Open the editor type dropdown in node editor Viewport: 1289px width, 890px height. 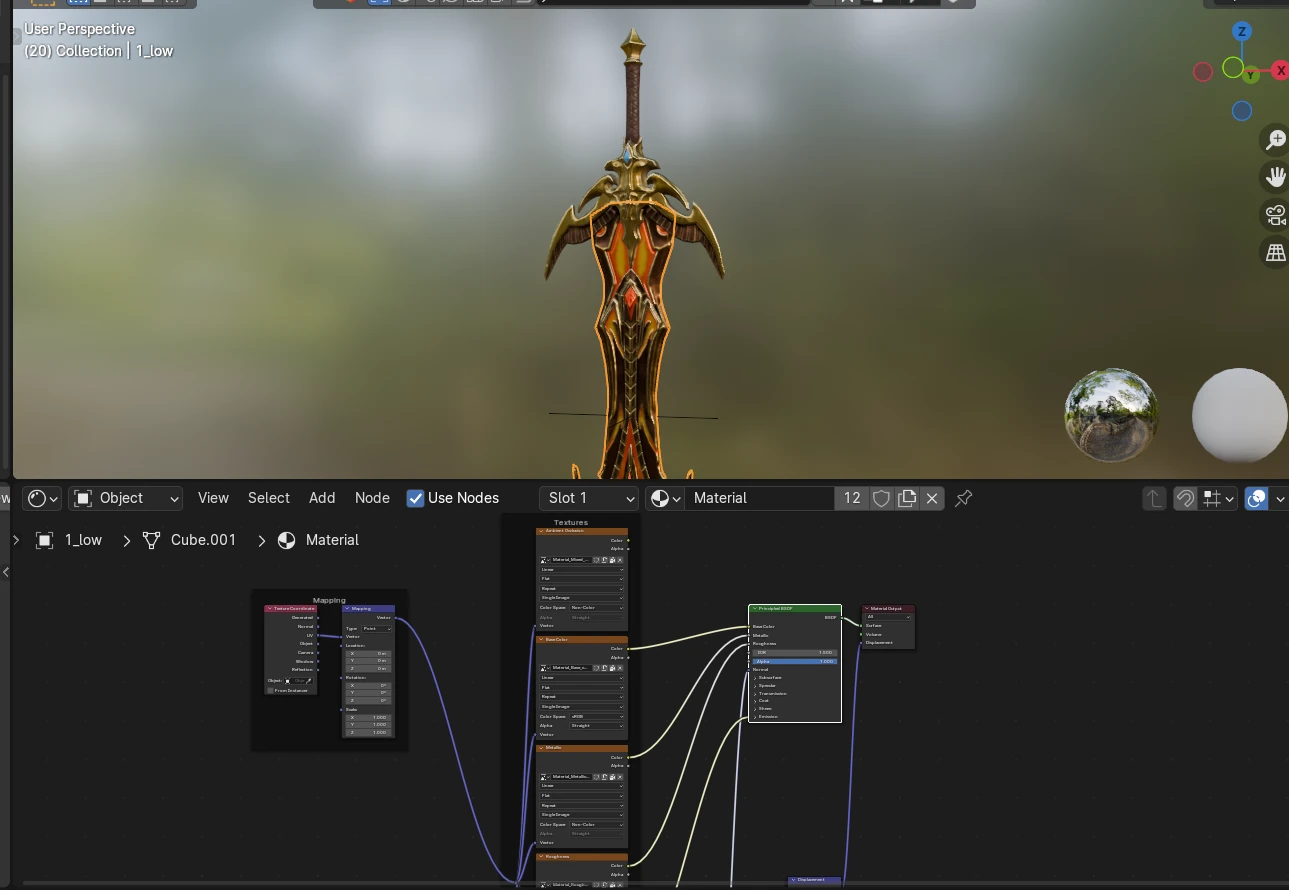pos(43,498)
